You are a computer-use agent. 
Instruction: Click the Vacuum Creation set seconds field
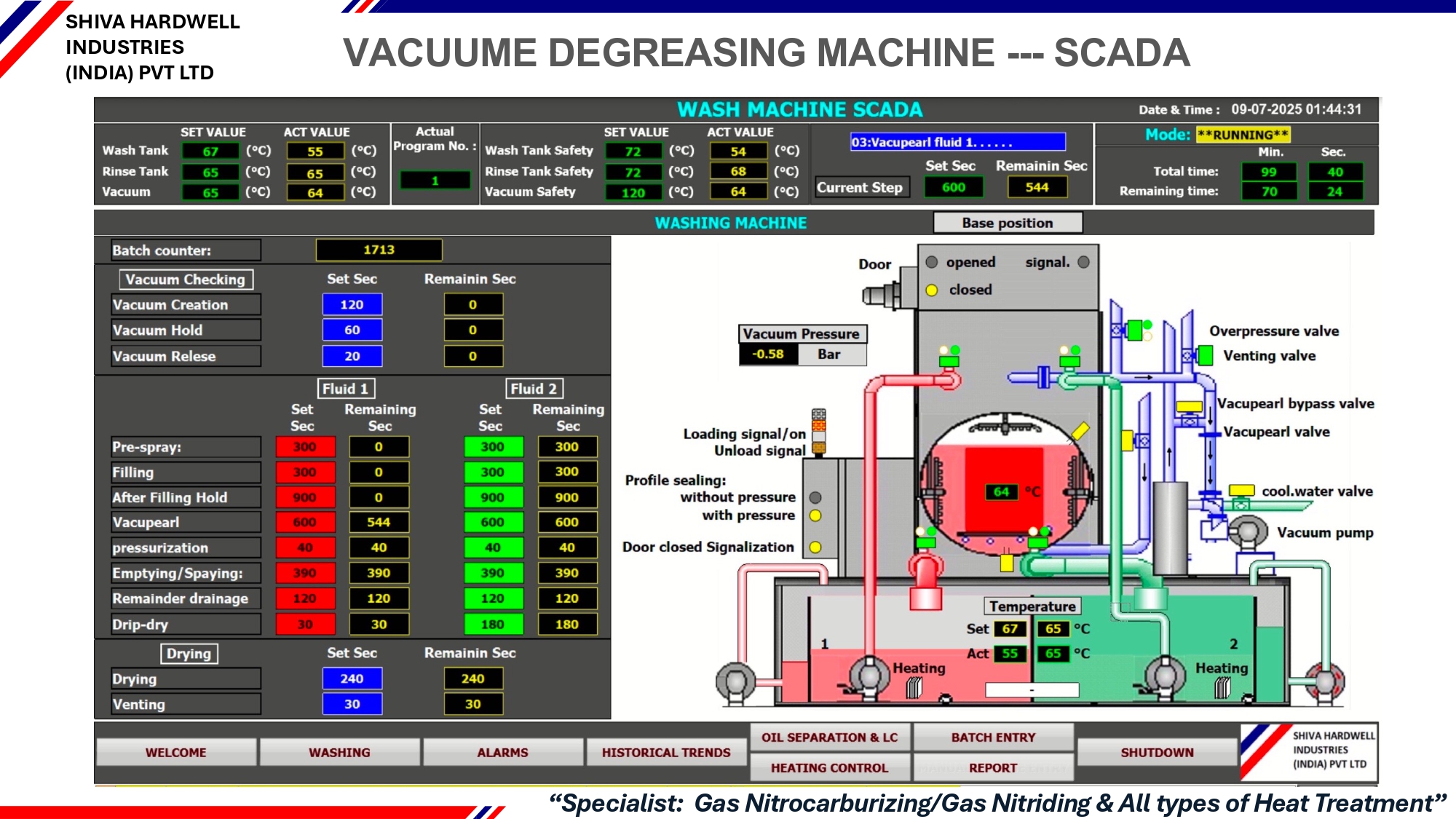pos(352,304)
